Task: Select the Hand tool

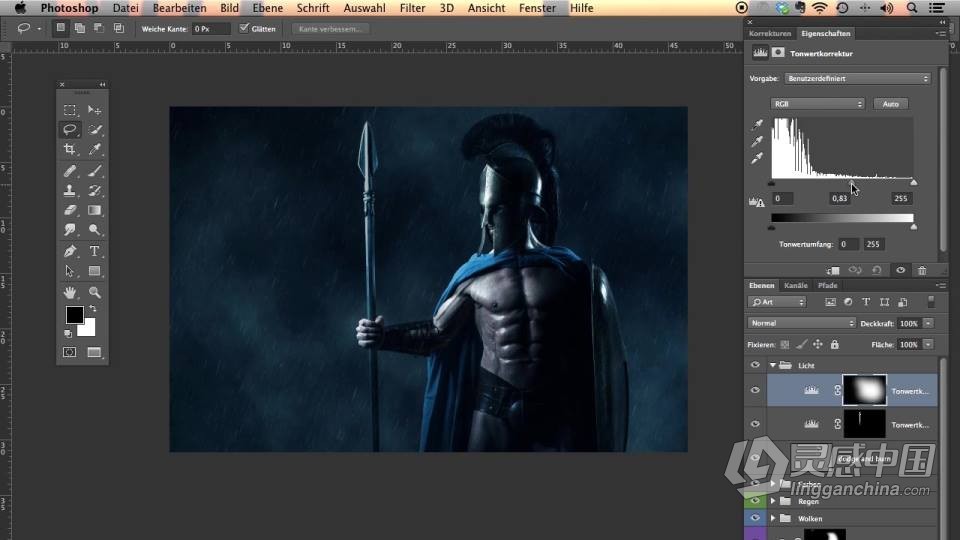Action: pyautogui.click(x=70, y=292)
